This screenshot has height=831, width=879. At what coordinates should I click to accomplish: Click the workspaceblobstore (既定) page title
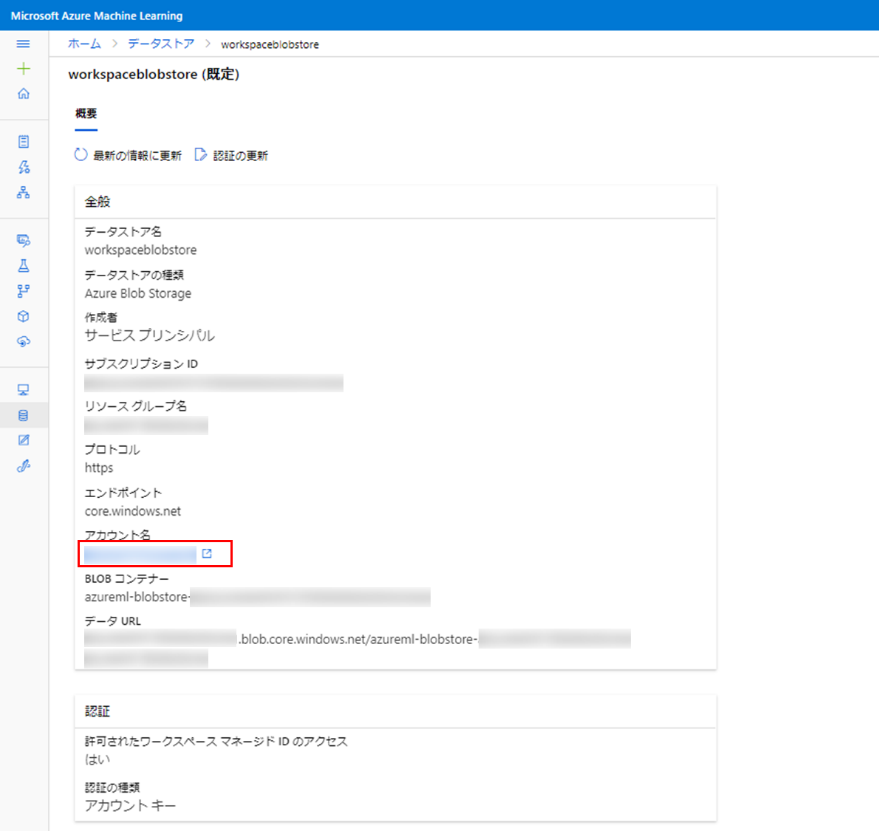[154, 75]
